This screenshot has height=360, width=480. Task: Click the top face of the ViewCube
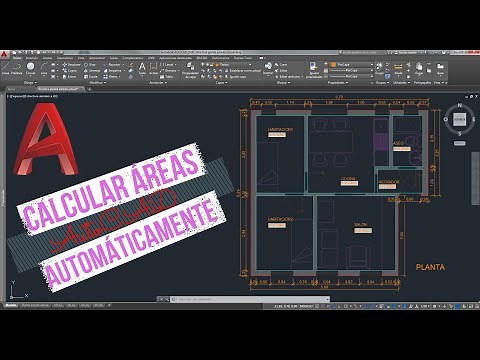point(459,119)
